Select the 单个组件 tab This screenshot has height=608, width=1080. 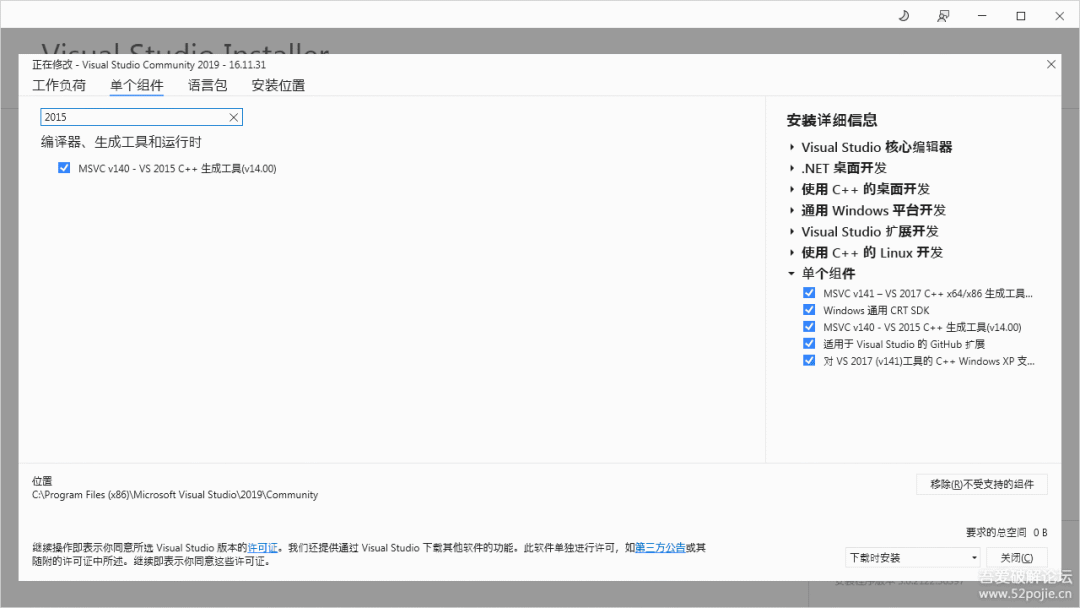tap(136, 85)
